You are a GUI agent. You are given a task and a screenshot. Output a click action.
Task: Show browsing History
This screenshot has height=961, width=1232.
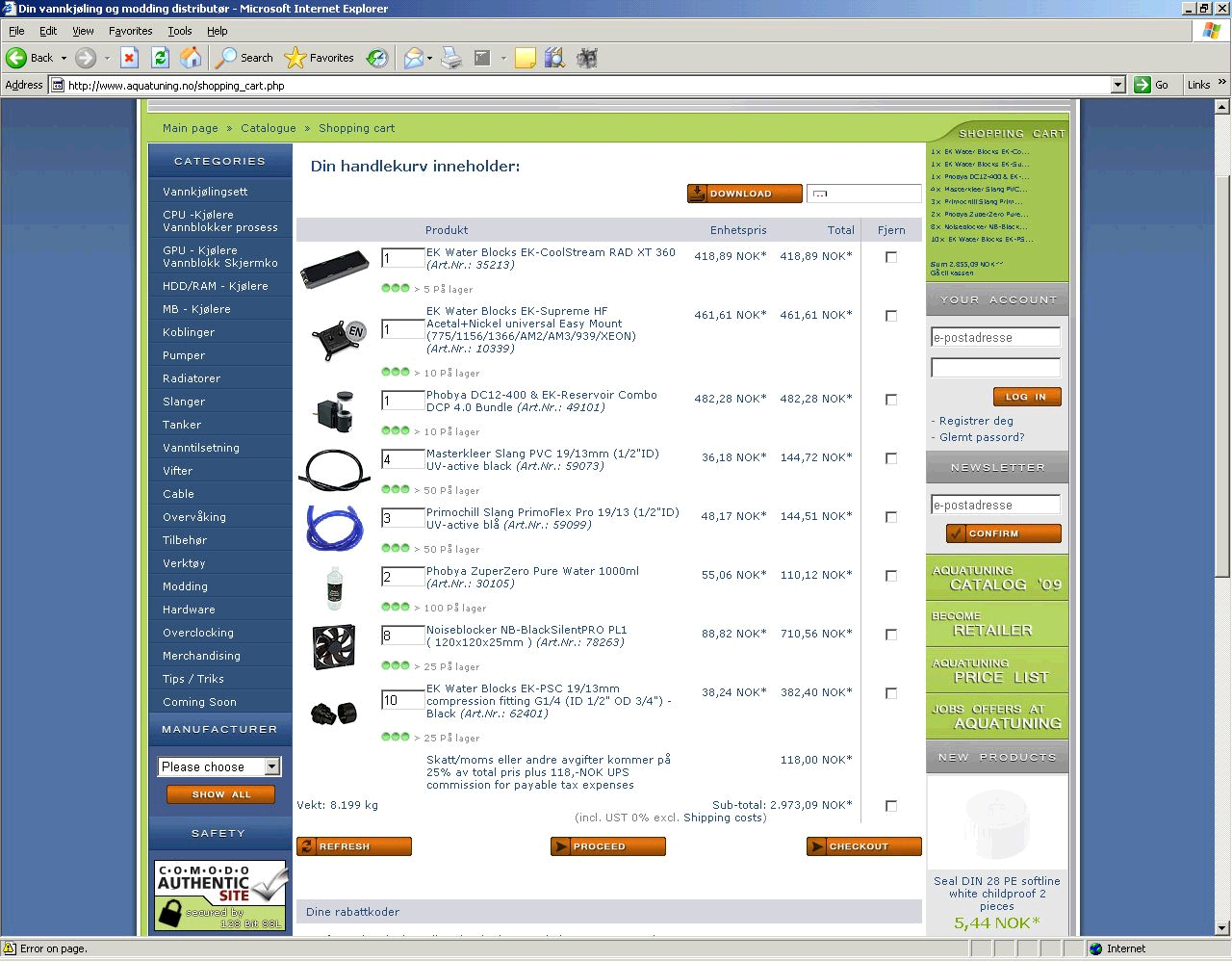click(x=377, y=58)
